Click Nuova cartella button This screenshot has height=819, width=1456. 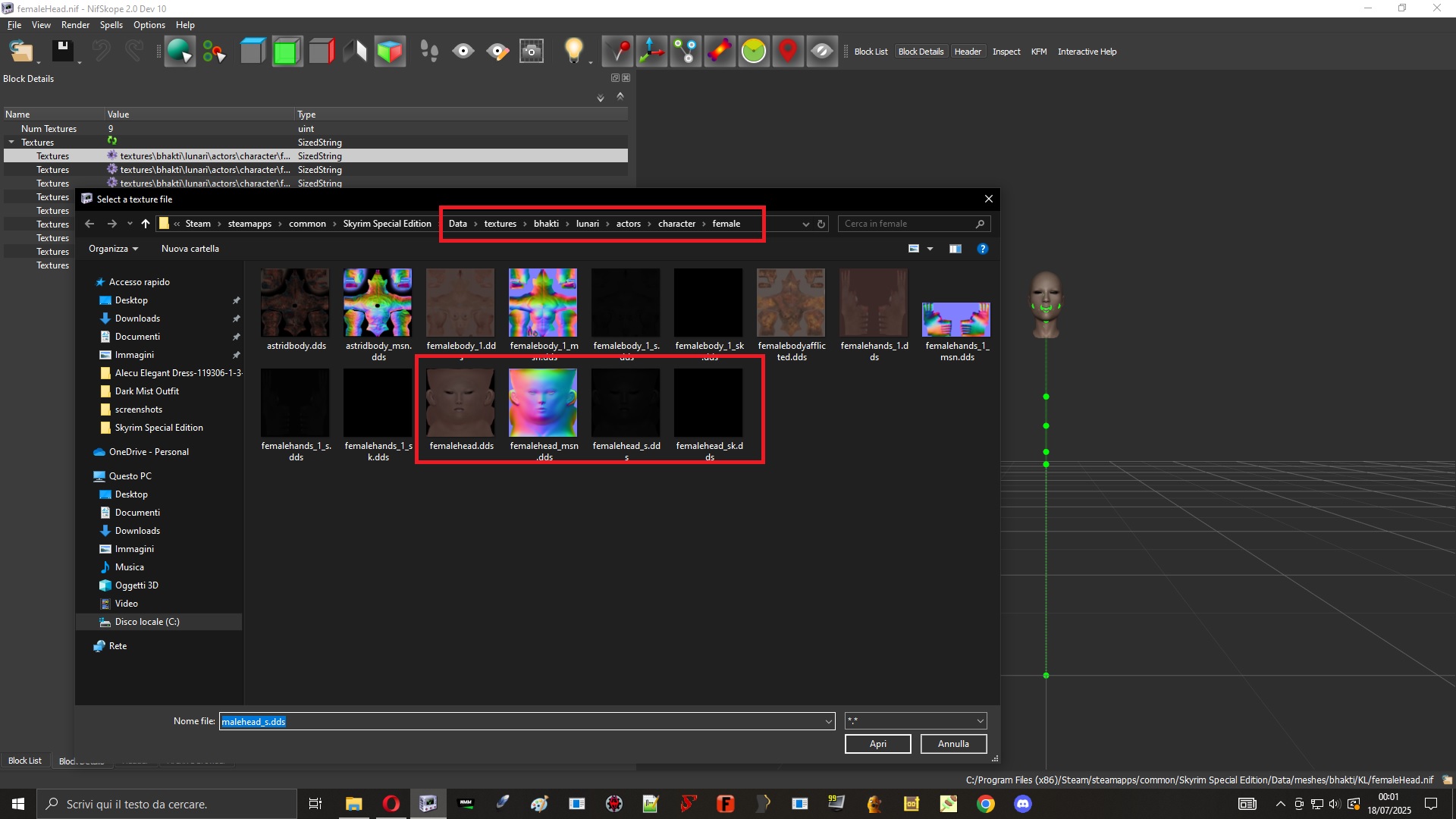[190, 249]
